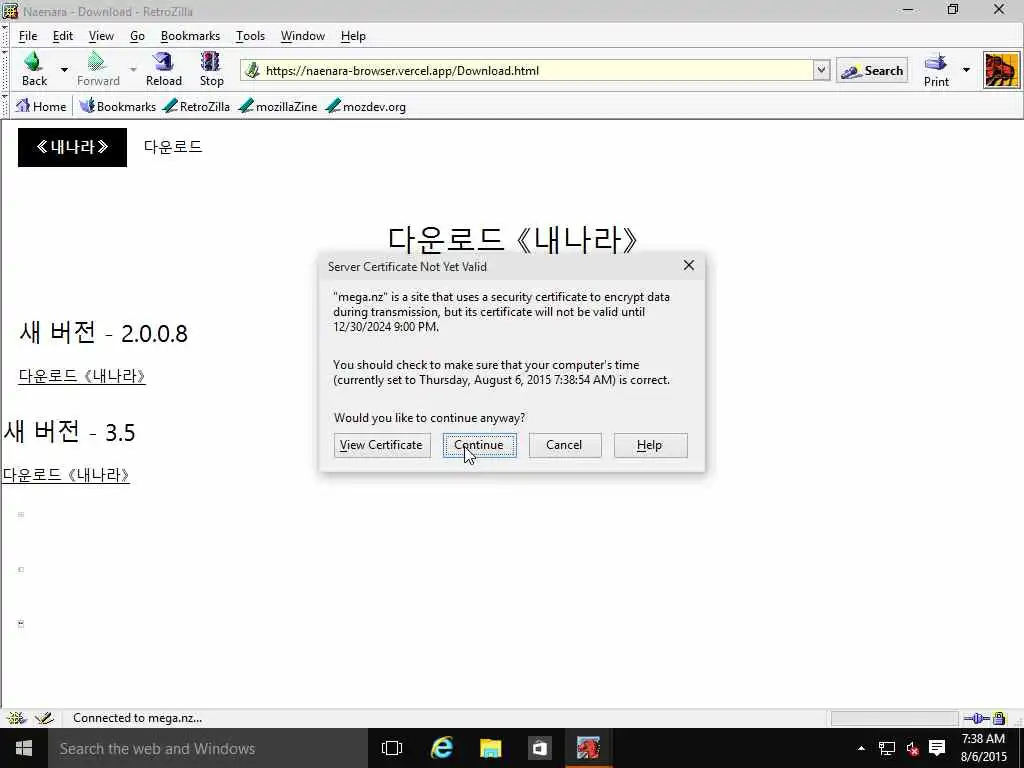Reload the current page
This screenshot has width=1024, height=768.
click(x=163, y=69)
